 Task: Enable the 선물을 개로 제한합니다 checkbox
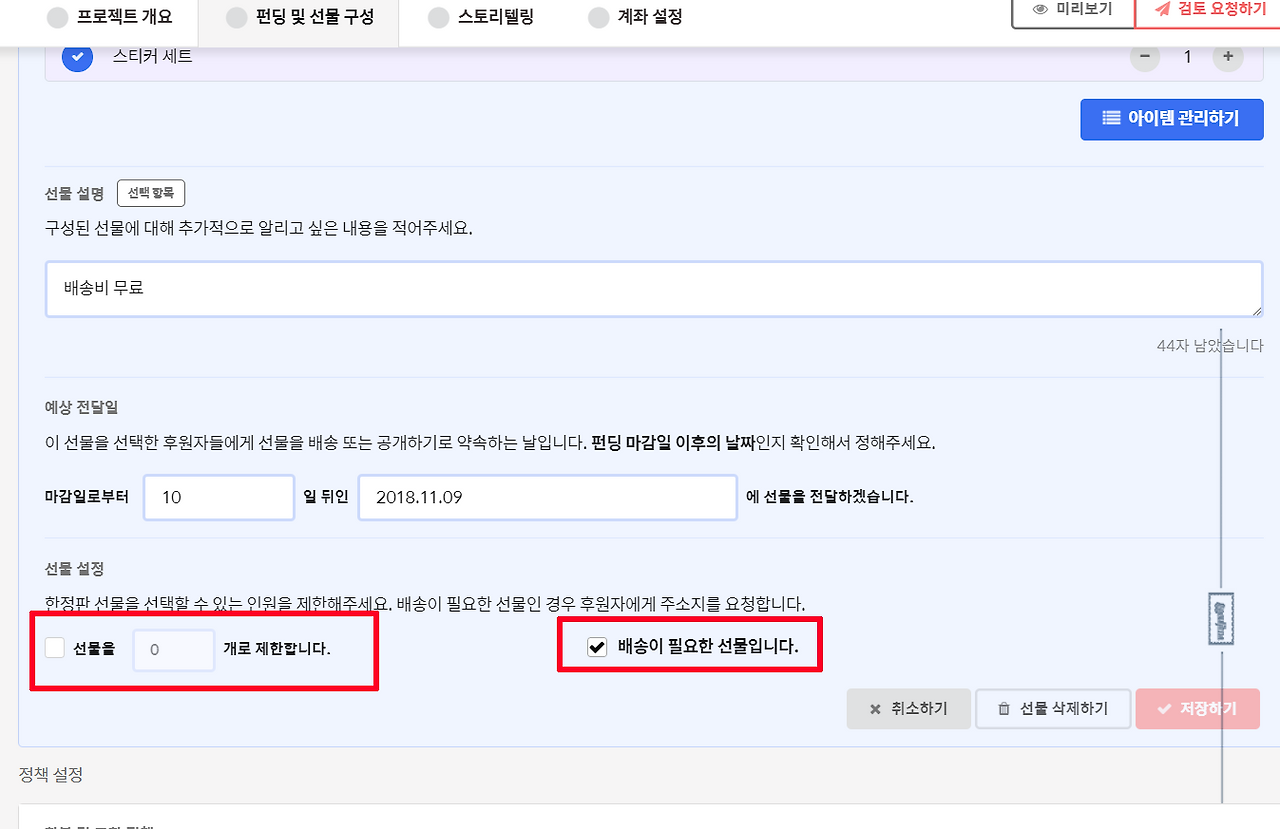(55, 648)
